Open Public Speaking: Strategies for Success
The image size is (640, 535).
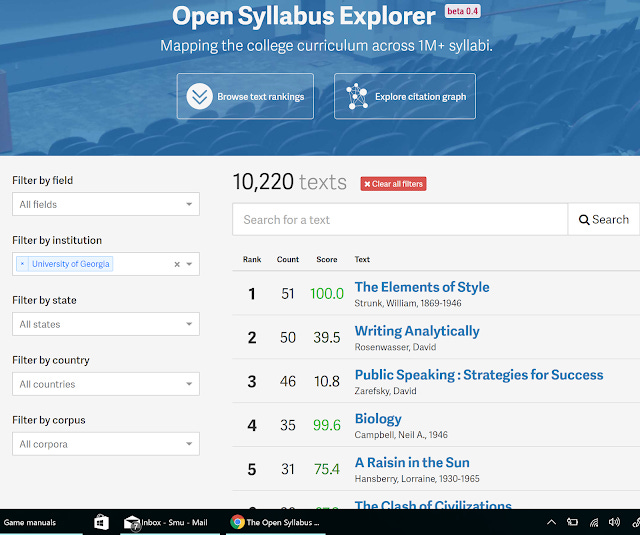pyautogui.click(x=479, y=375)
